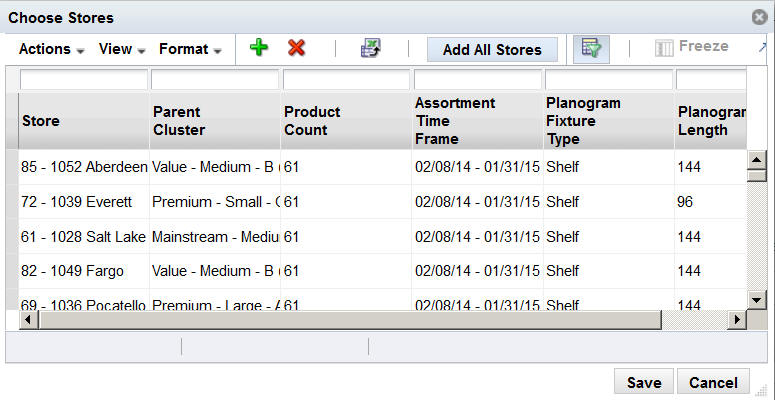Screen dimensions: 775x400
Task: Click the Store column filter field
Action: coord(83,79)
